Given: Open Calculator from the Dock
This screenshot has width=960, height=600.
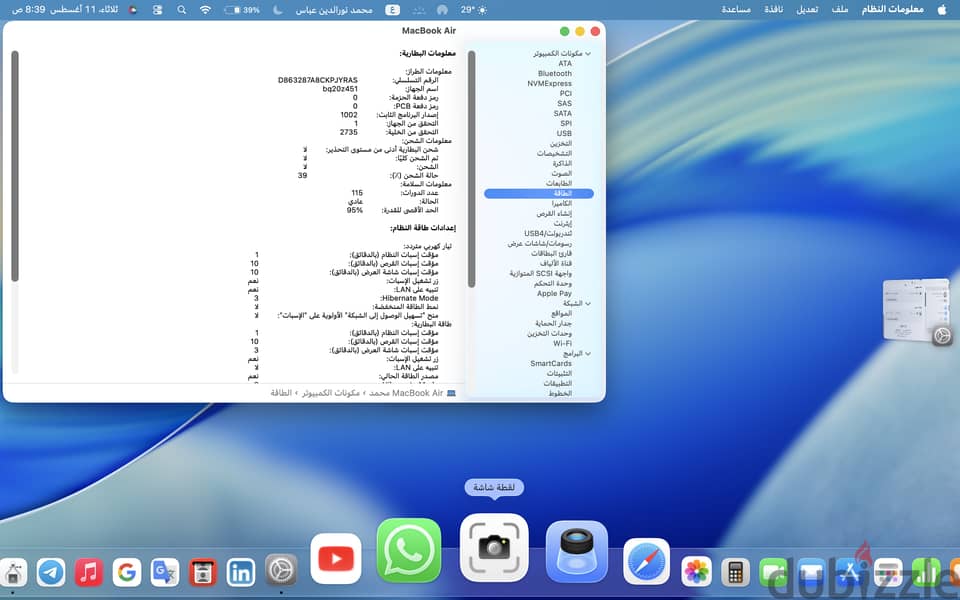Looking at the screenshot, I should 735,572.
